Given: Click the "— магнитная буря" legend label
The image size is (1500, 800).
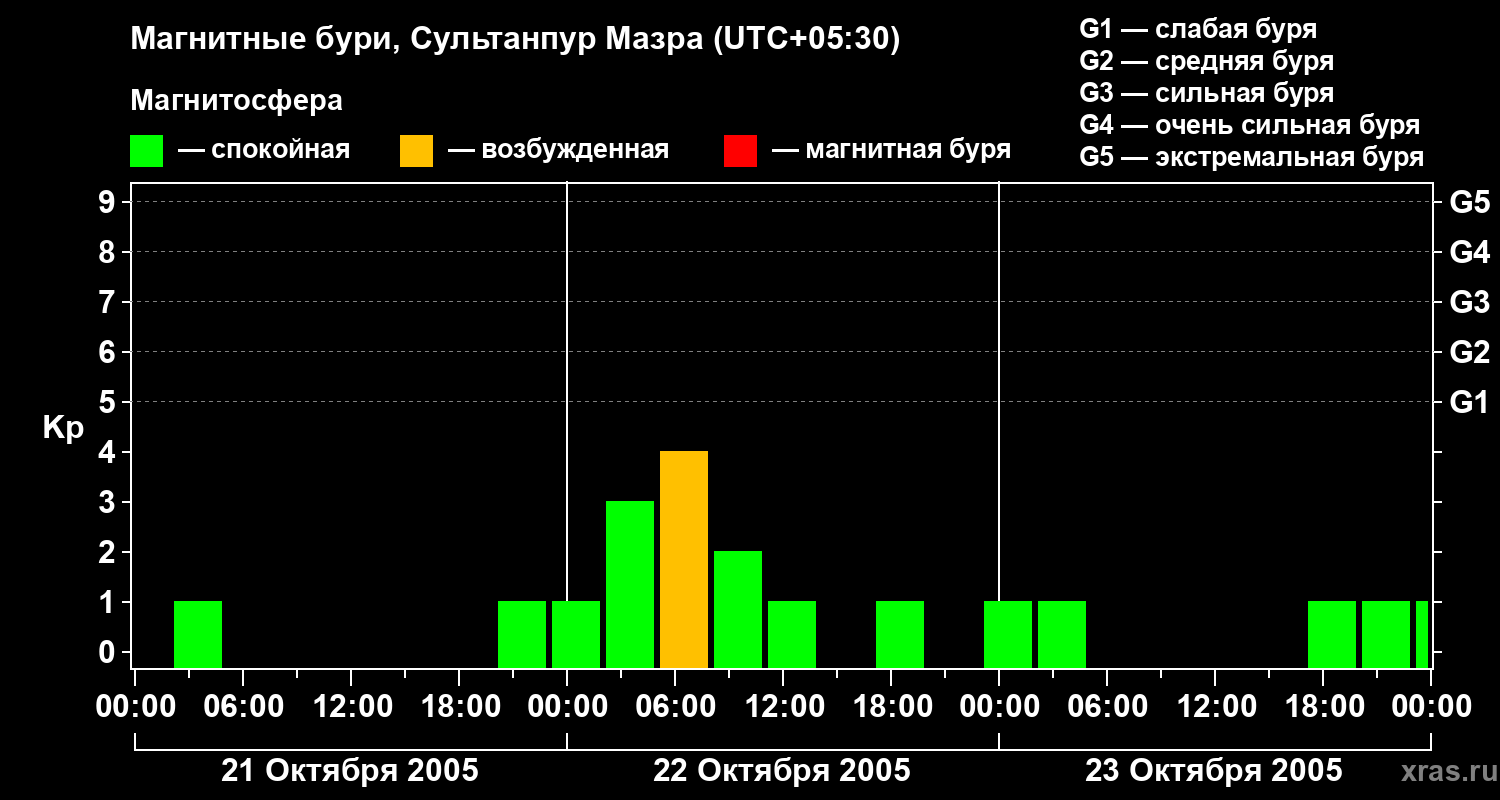Looking at the screenshot, I should point(891,150).
